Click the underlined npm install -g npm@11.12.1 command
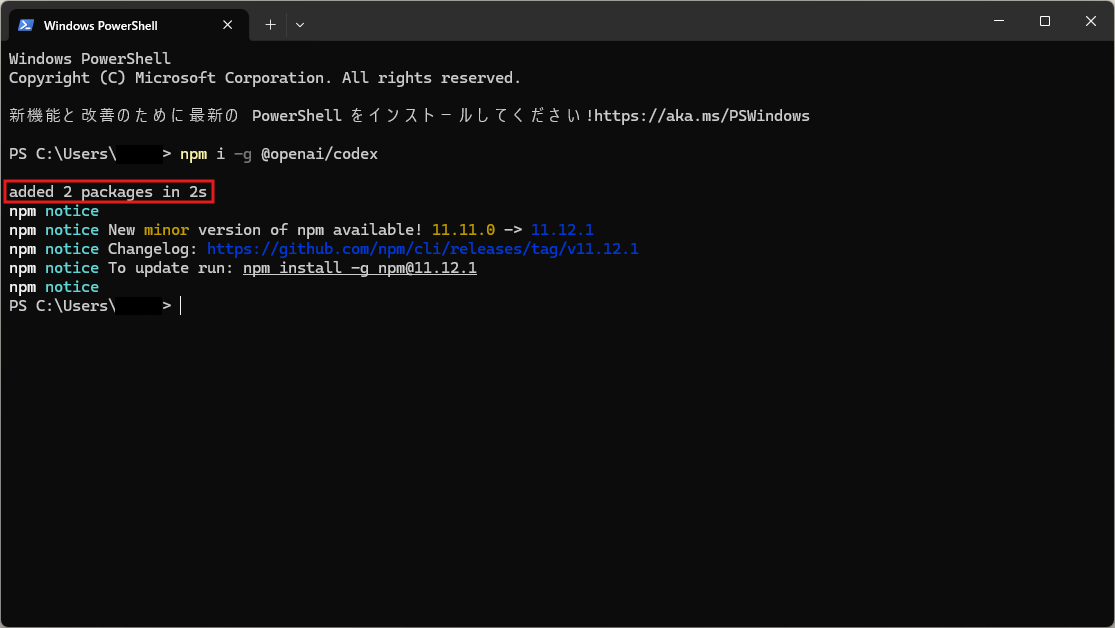This screenshot has width=1115, height=628. [x=359, y=268]
